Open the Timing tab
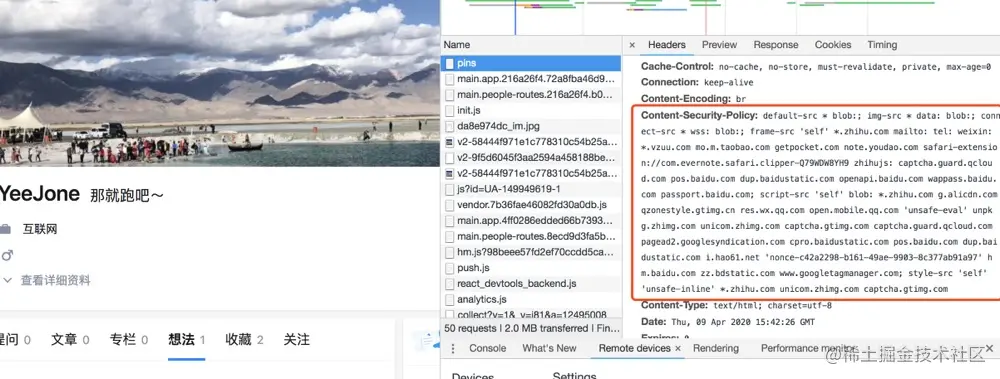Screen dimensions: 1000x379 (882, 45)
